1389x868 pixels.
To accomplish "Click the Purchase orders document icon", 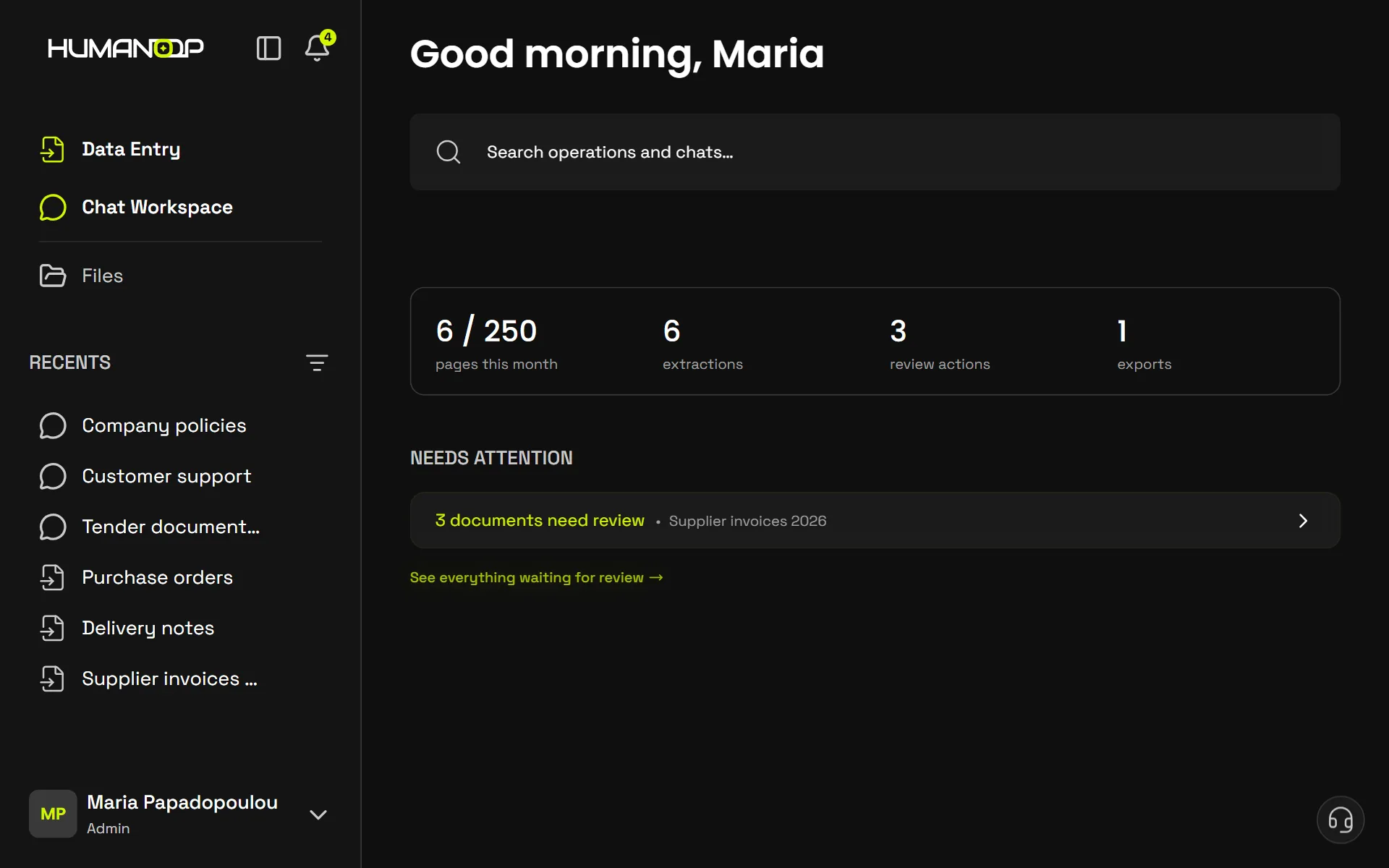I will click(52, 578).
